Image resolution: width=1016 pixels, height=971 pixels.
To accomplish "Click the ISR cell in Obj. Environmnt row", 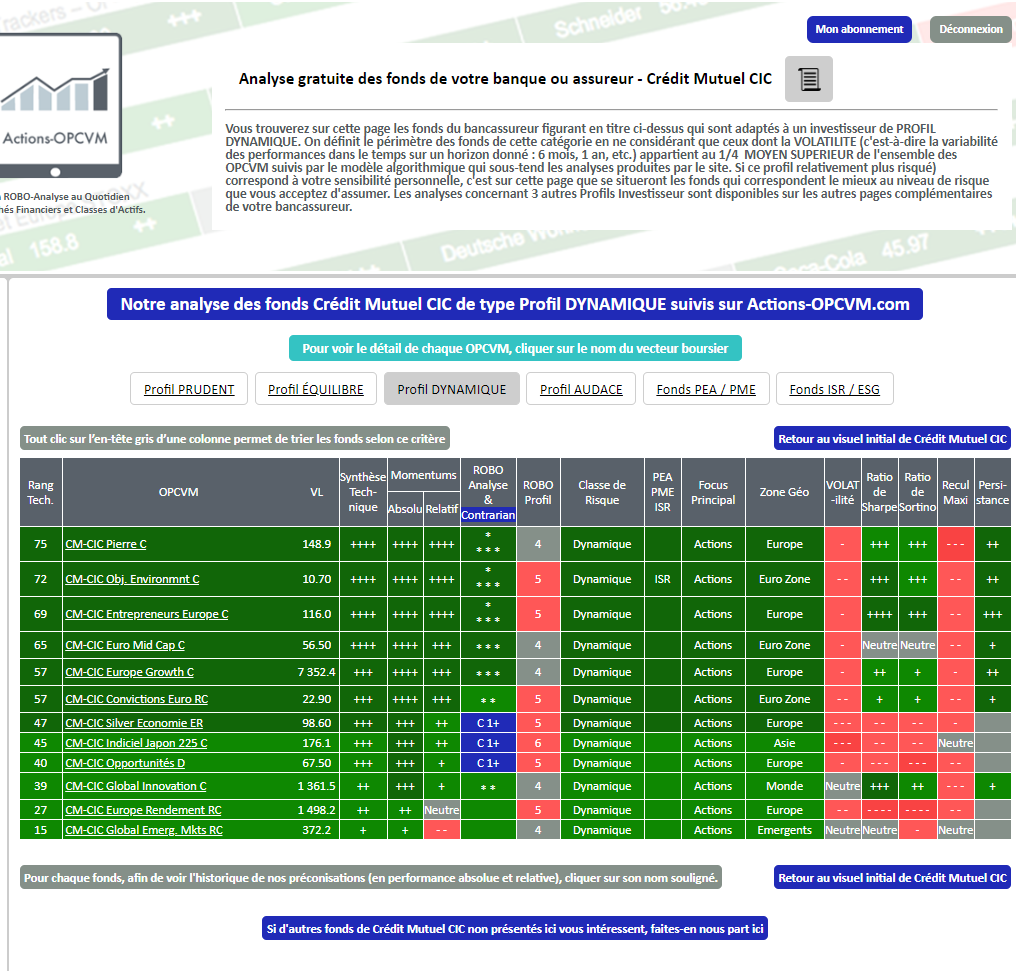I will [662, 579].
